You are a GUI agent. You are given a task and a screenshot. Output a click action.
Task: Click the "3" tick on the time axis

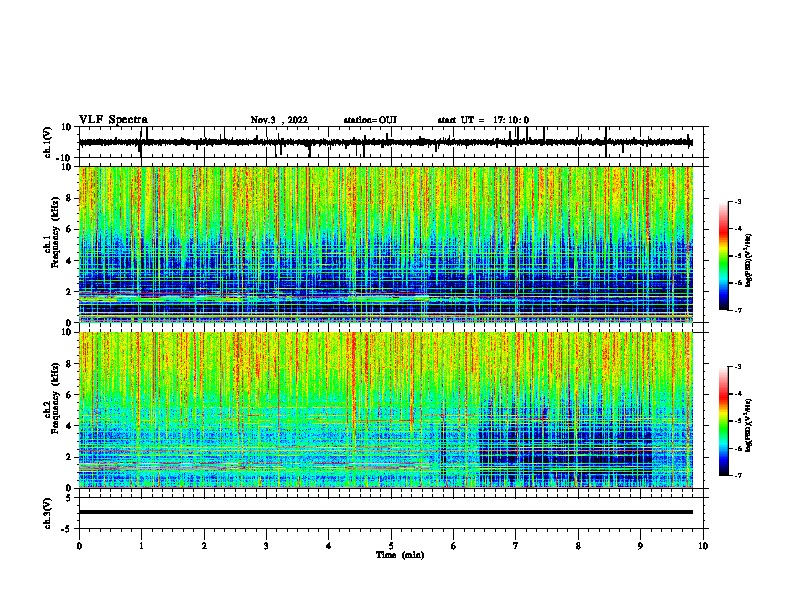266,546
